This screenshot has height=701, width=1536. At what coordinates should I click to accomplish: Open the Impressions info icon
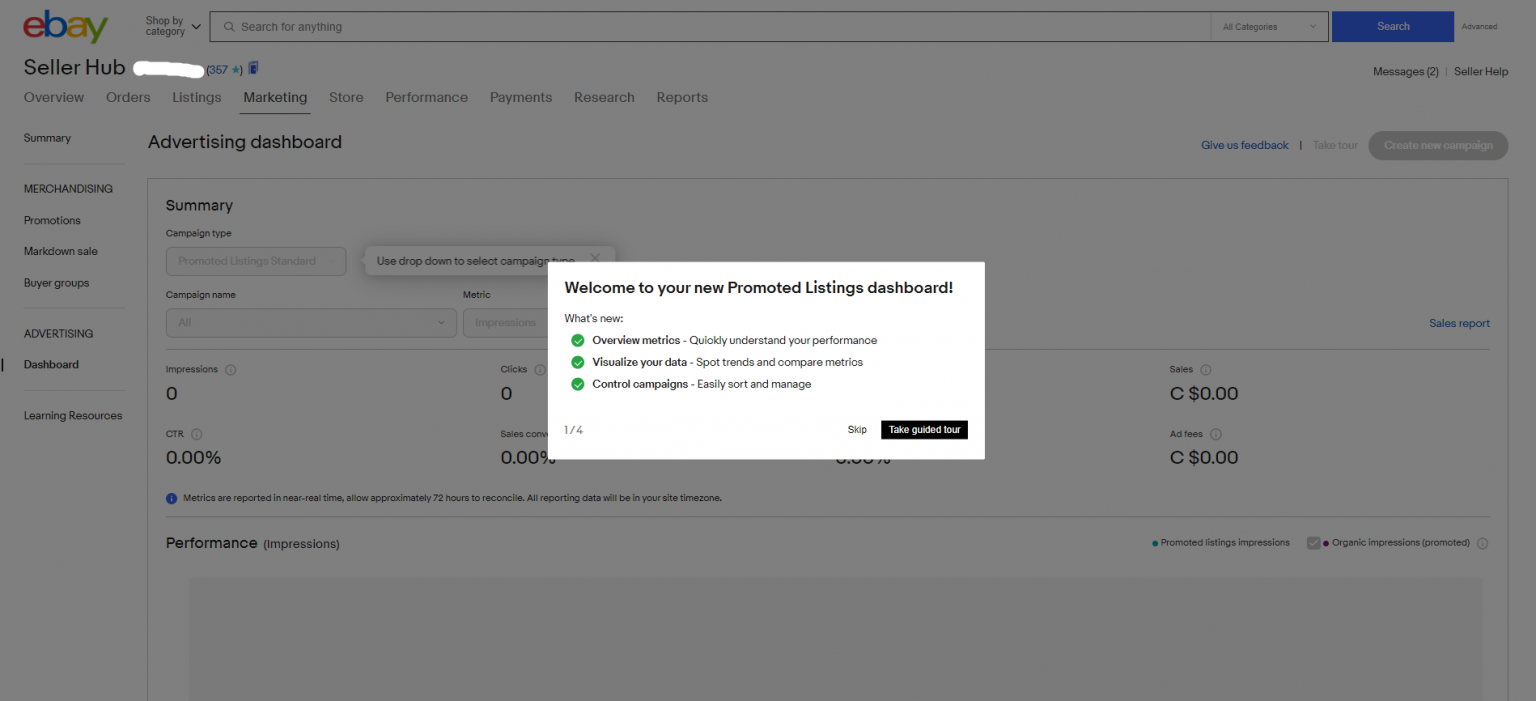tap(231, 370)
